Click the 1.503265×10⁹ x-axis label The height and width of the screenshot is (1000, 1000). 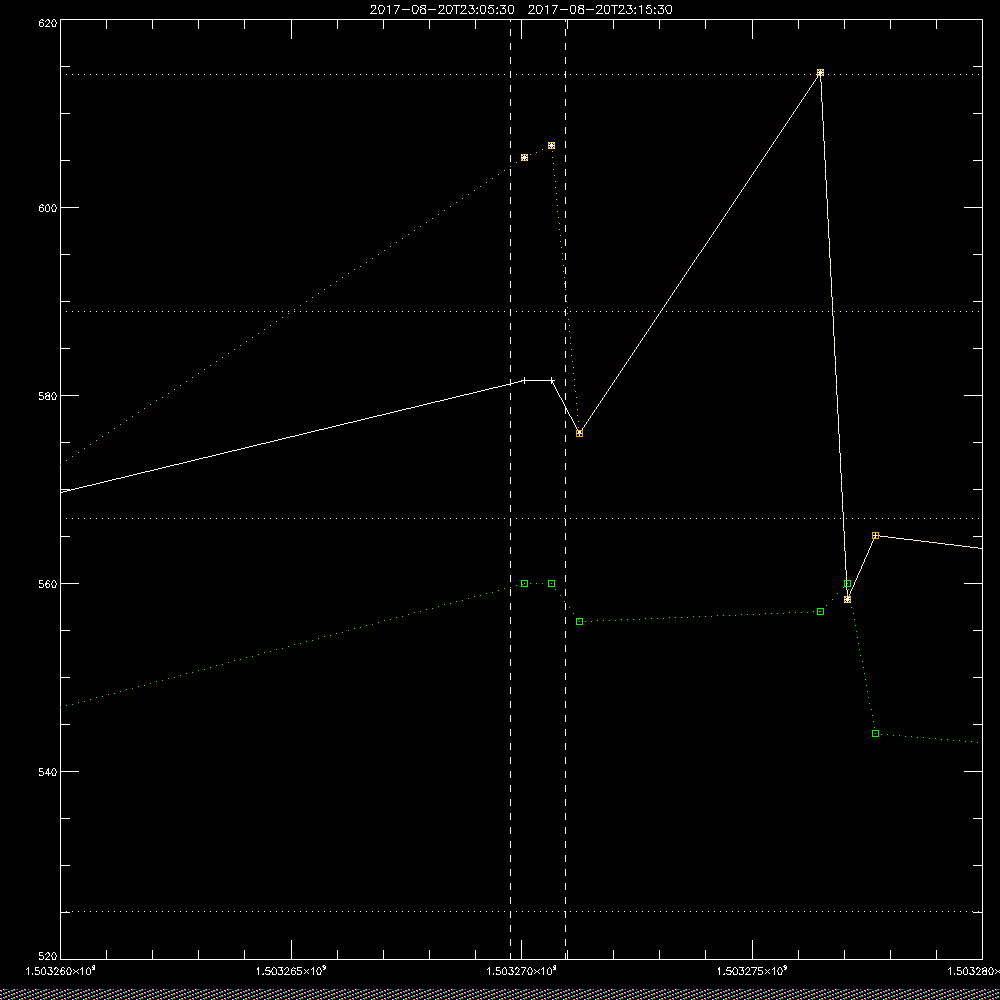point(291,971)
